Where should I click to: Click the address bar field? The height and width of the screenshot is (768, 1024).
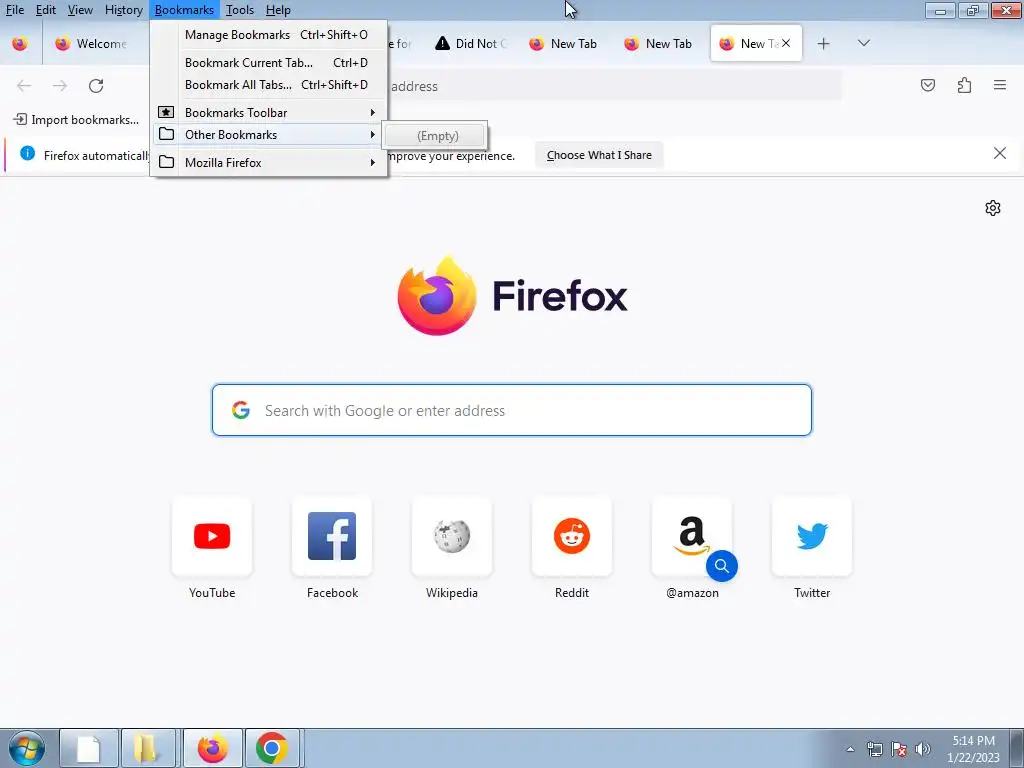point(614,86)
